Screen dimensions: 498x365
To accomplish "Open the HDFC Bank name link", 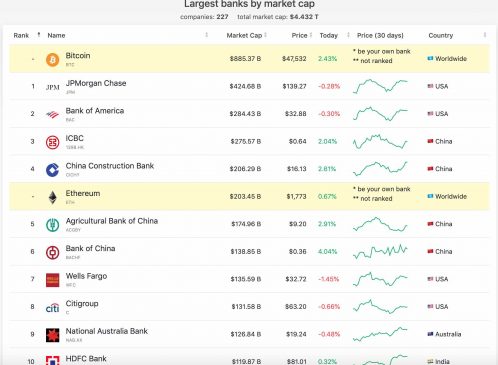I will (x=86, y=359).
